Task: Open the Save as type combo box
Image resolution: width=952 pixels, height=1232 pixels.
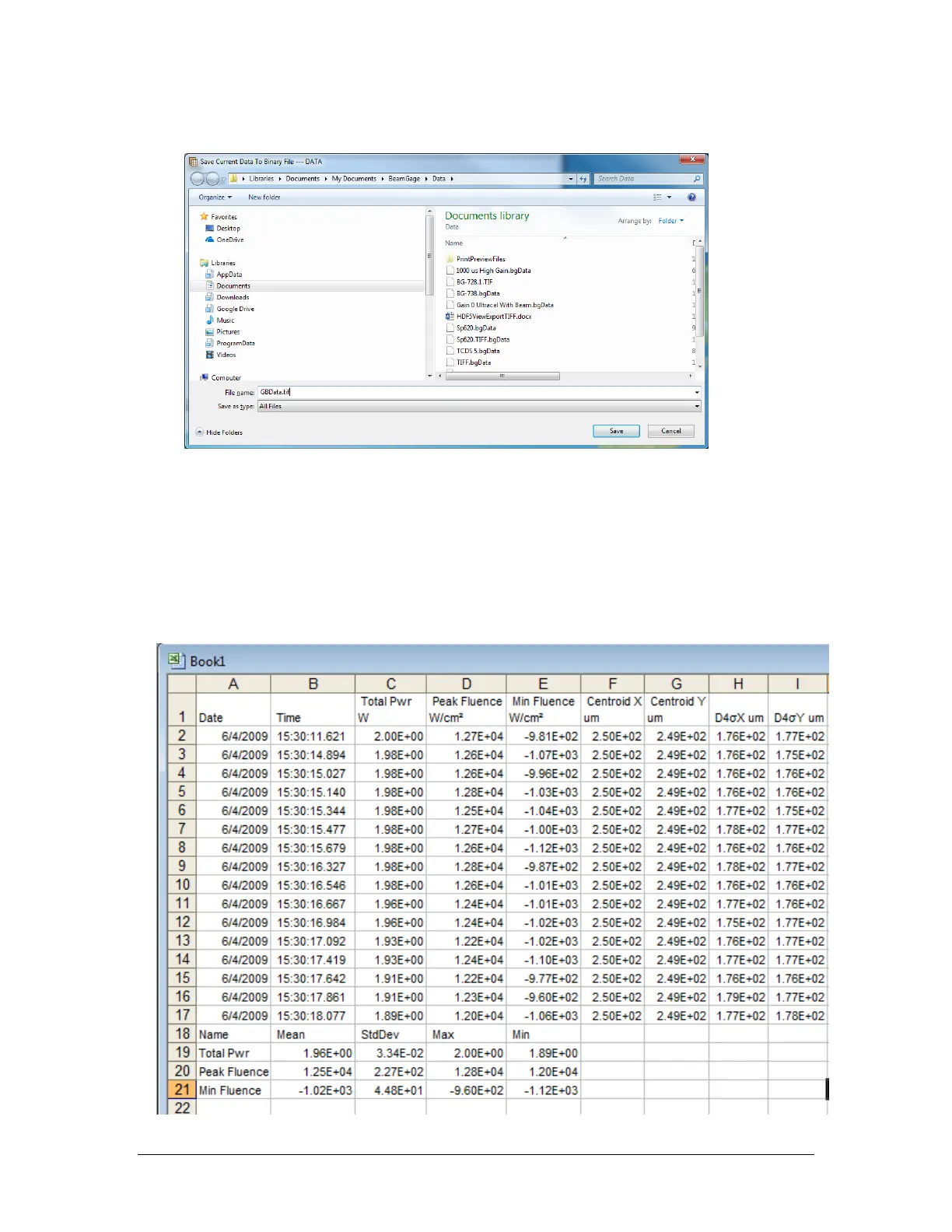Action: pyautogui.click(x=479, y=406)
